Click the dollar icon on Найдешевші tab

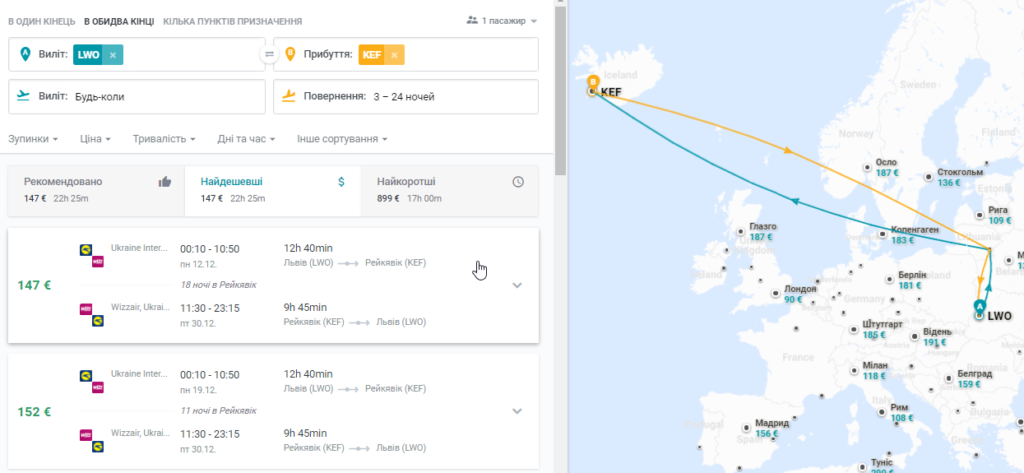click(341, 182)
